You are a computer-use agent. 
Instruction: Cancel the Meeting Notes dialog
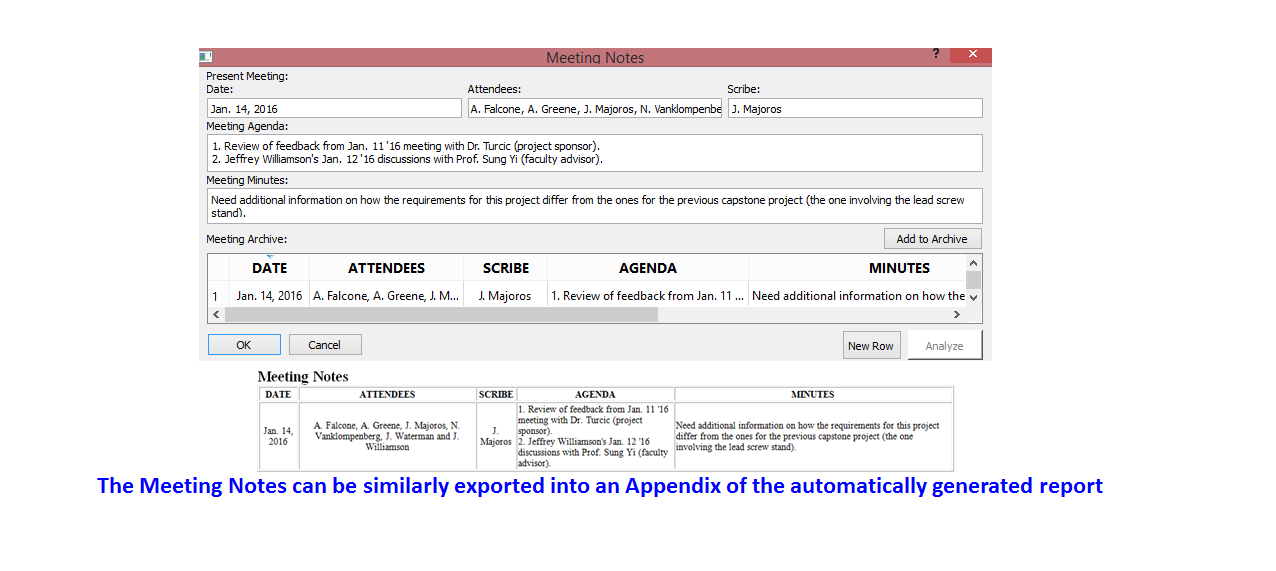click(325, 345)
